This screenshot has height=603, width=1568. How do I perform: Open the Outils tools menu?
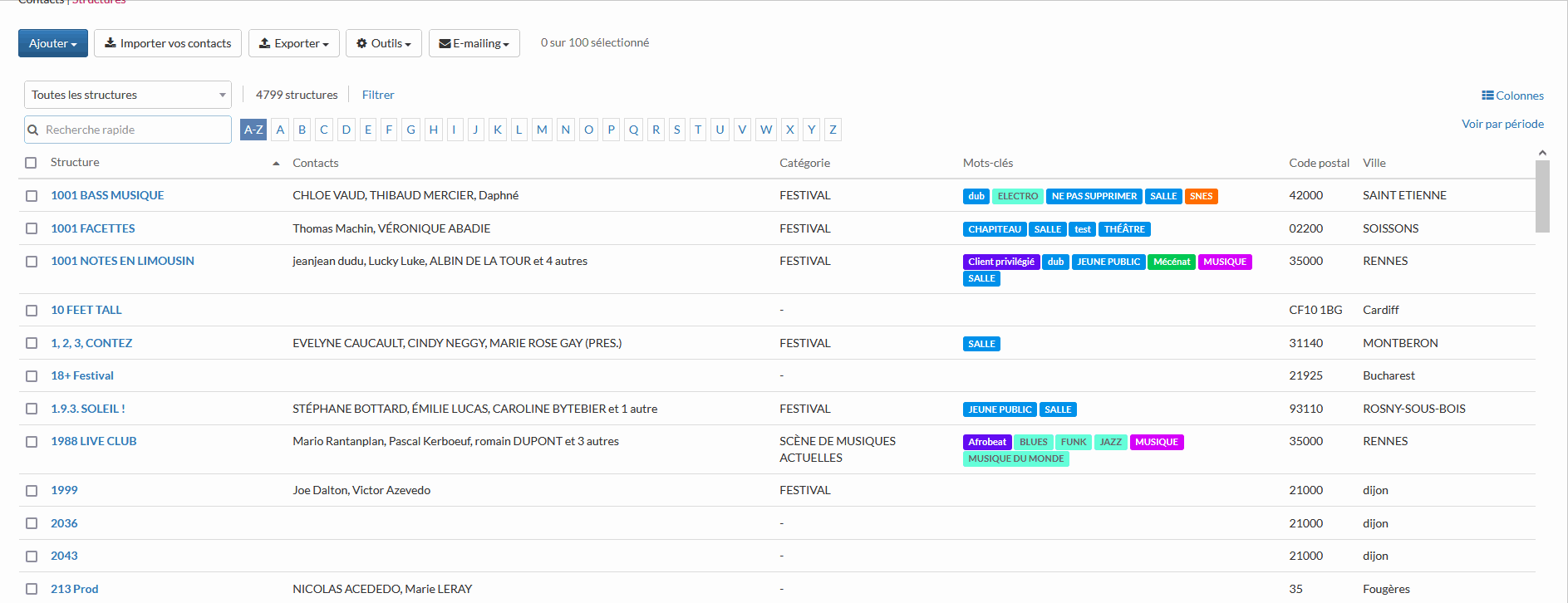[x=383, y=43]
